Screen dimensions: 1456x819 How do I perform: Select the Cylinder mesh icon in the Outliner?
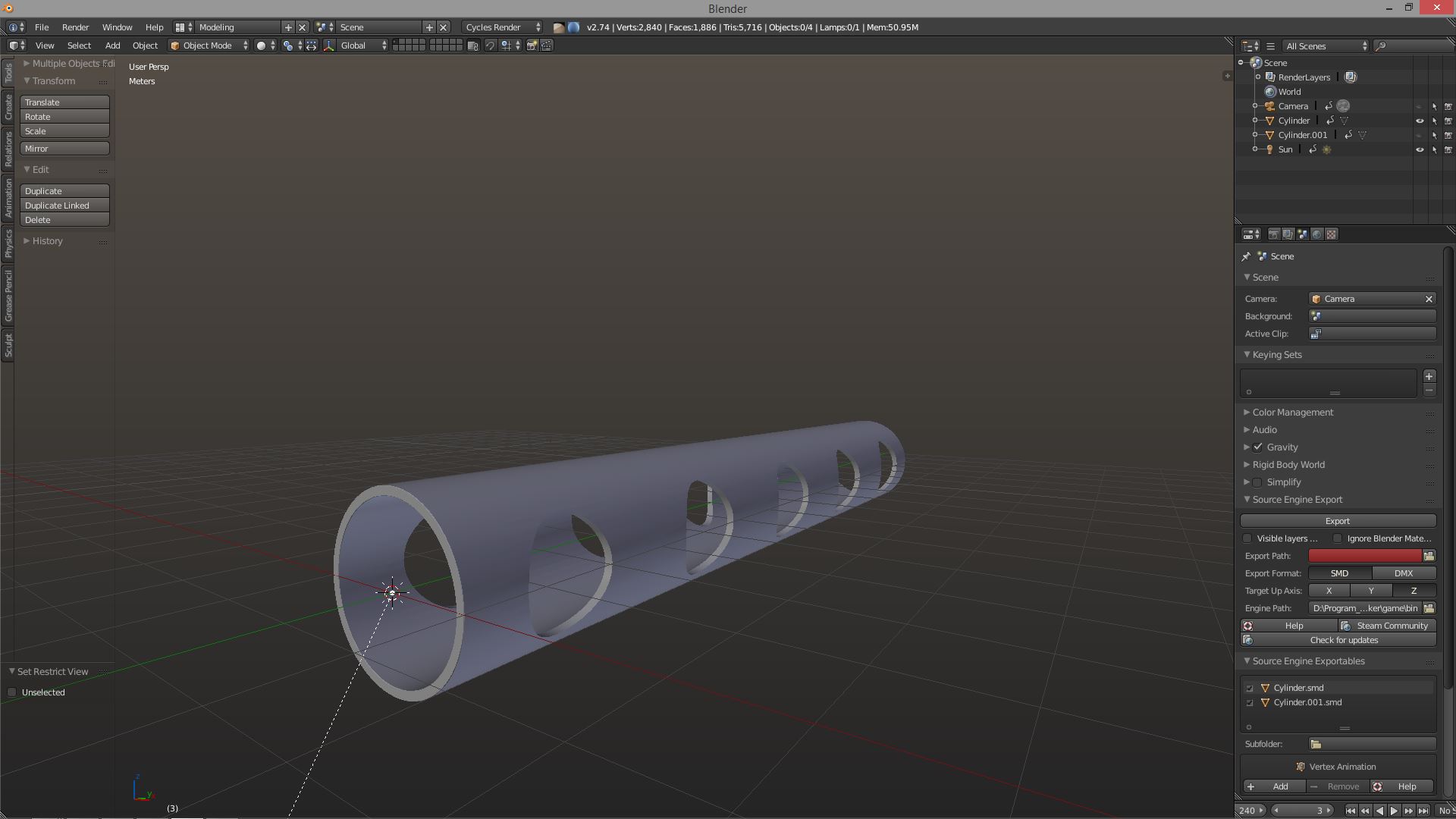coord(1269,121)
